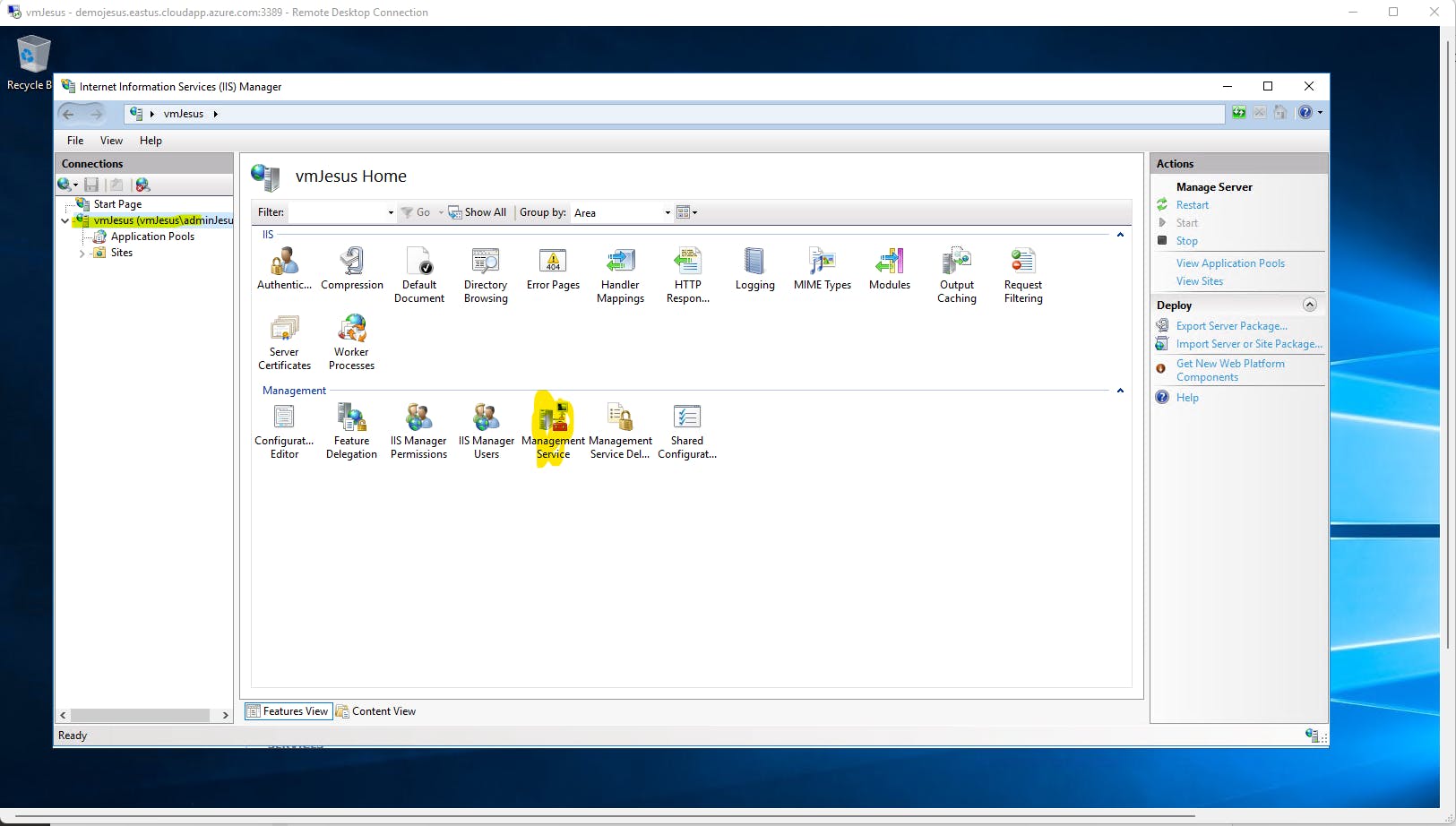Open the View menu
The width and height of the screenshot is (1456, 826).
111,141
